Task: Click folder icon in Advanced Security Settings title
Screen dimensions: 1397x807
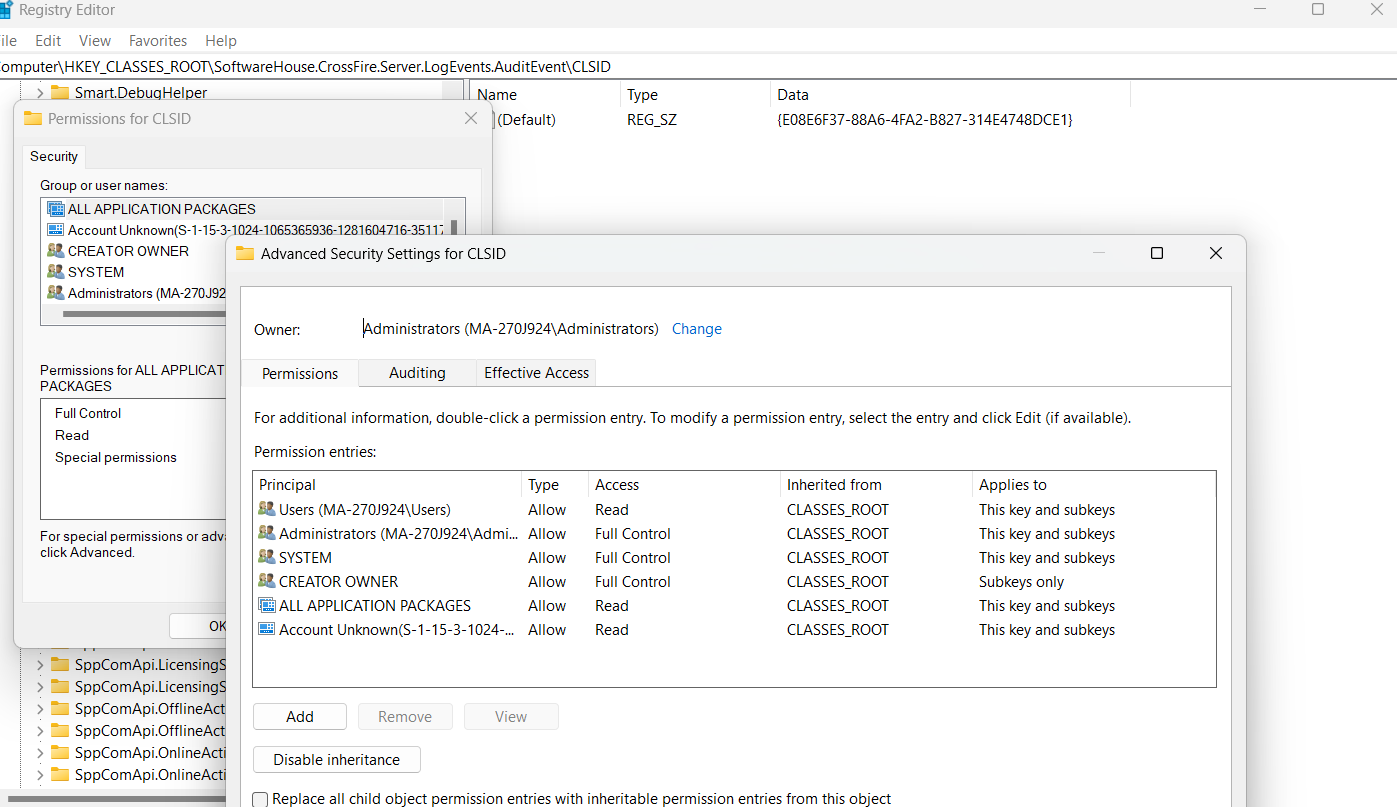Action: [245, 254]
